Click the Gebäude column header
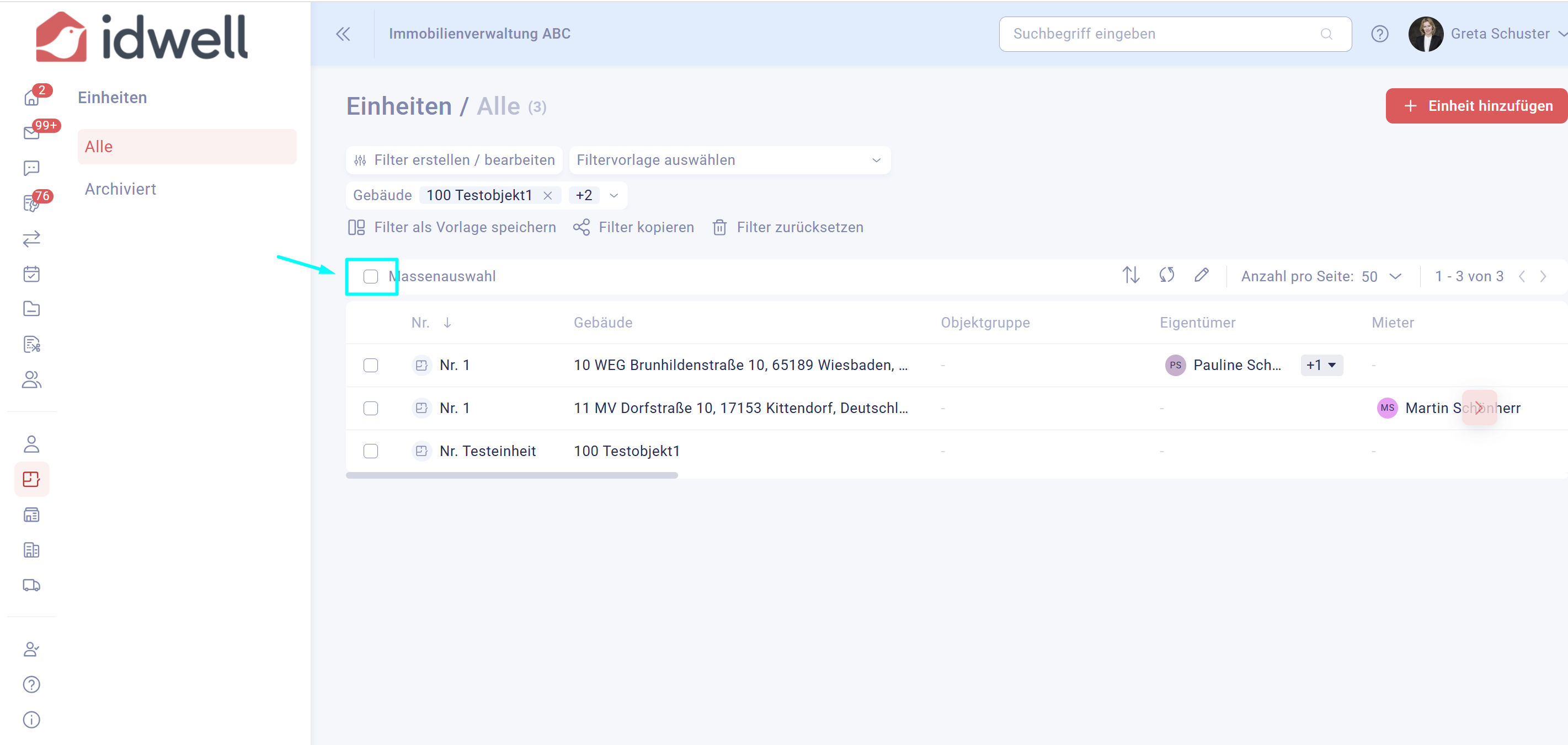Image resolution: width=1568 pixels, height=745 pixels. (x=603, y=323)
